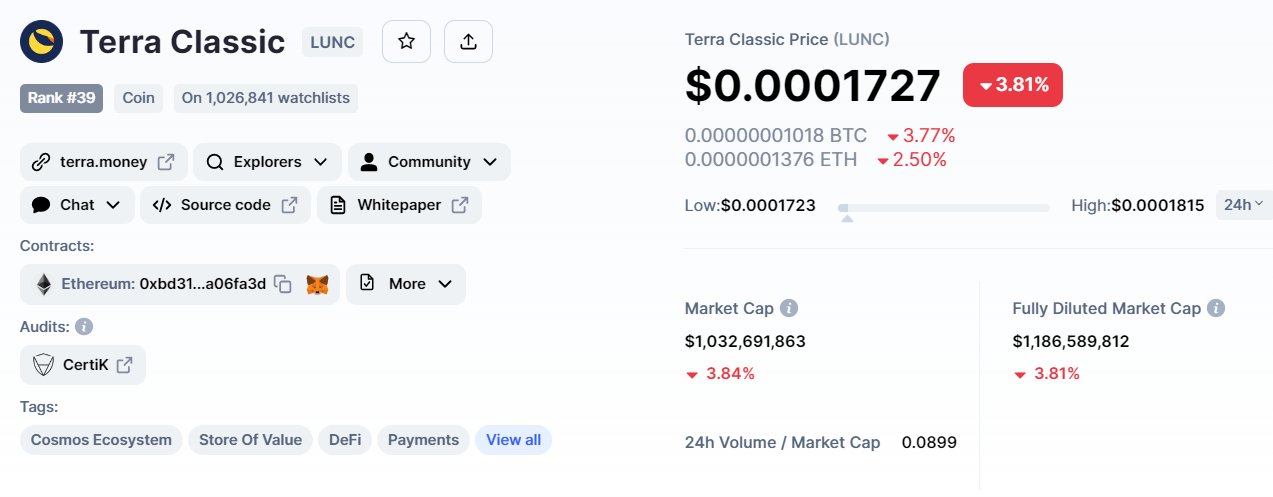Viewport: 1273px width, 497px height.
Task: Click the Terra Classic logo icon
Action: pos(41,42)
